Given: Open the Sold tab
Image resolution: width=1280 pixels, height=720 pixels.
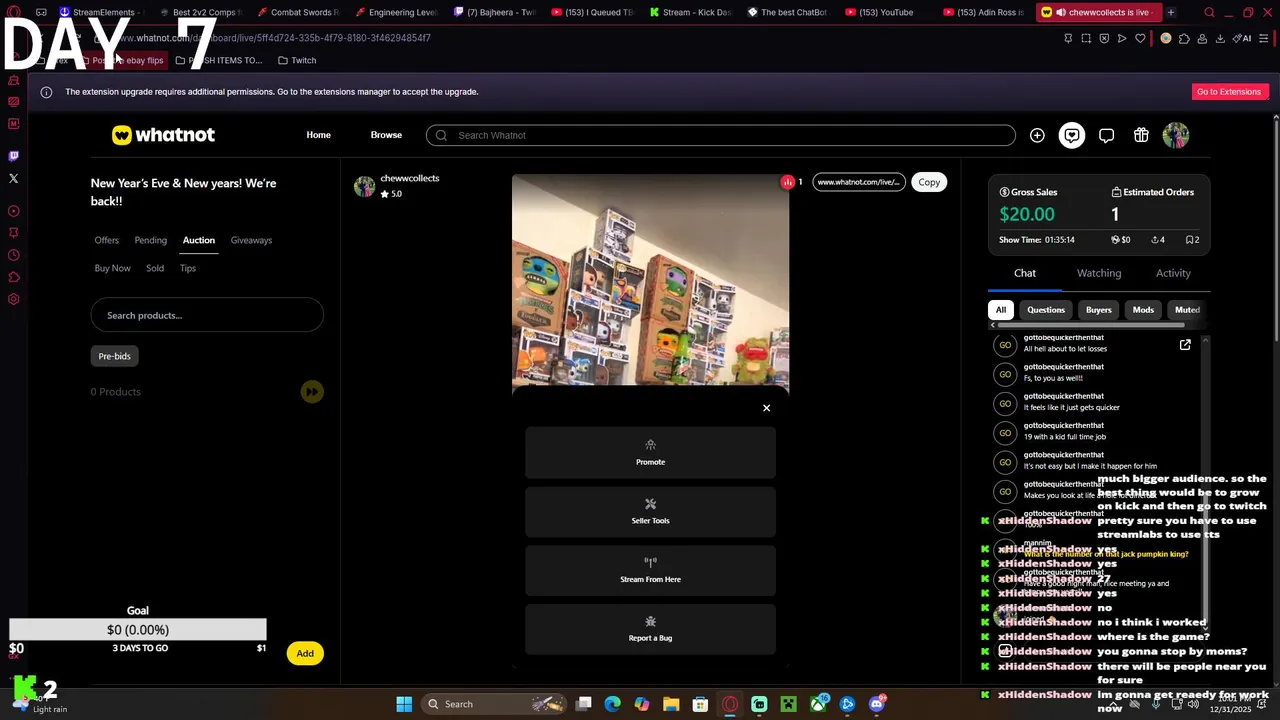Looking at the screenshot, I should click(155, 268).
